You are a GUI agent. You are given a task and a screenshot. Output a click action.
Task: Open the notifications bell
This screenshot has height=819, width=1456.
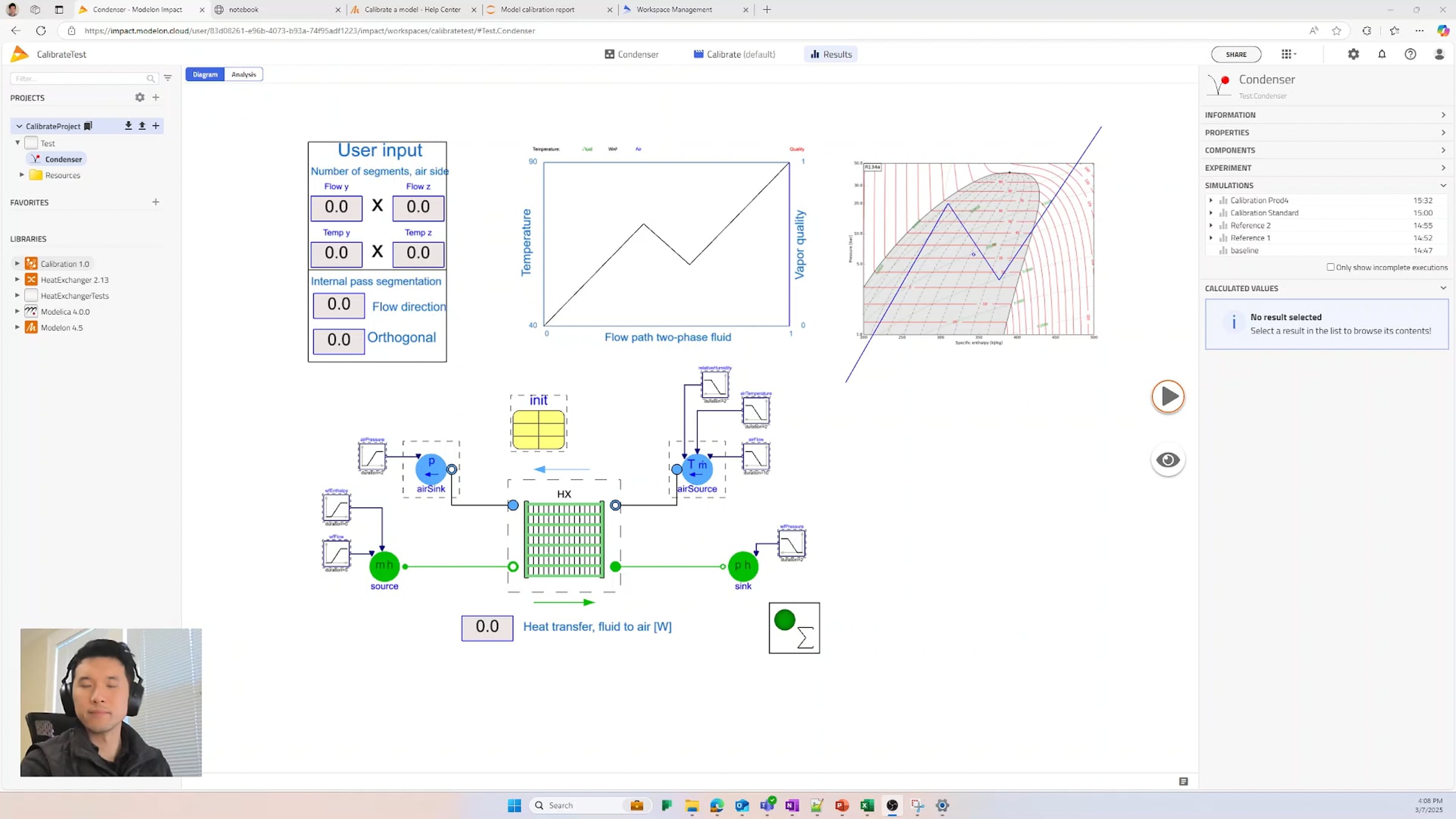[x=1382, y=54]
